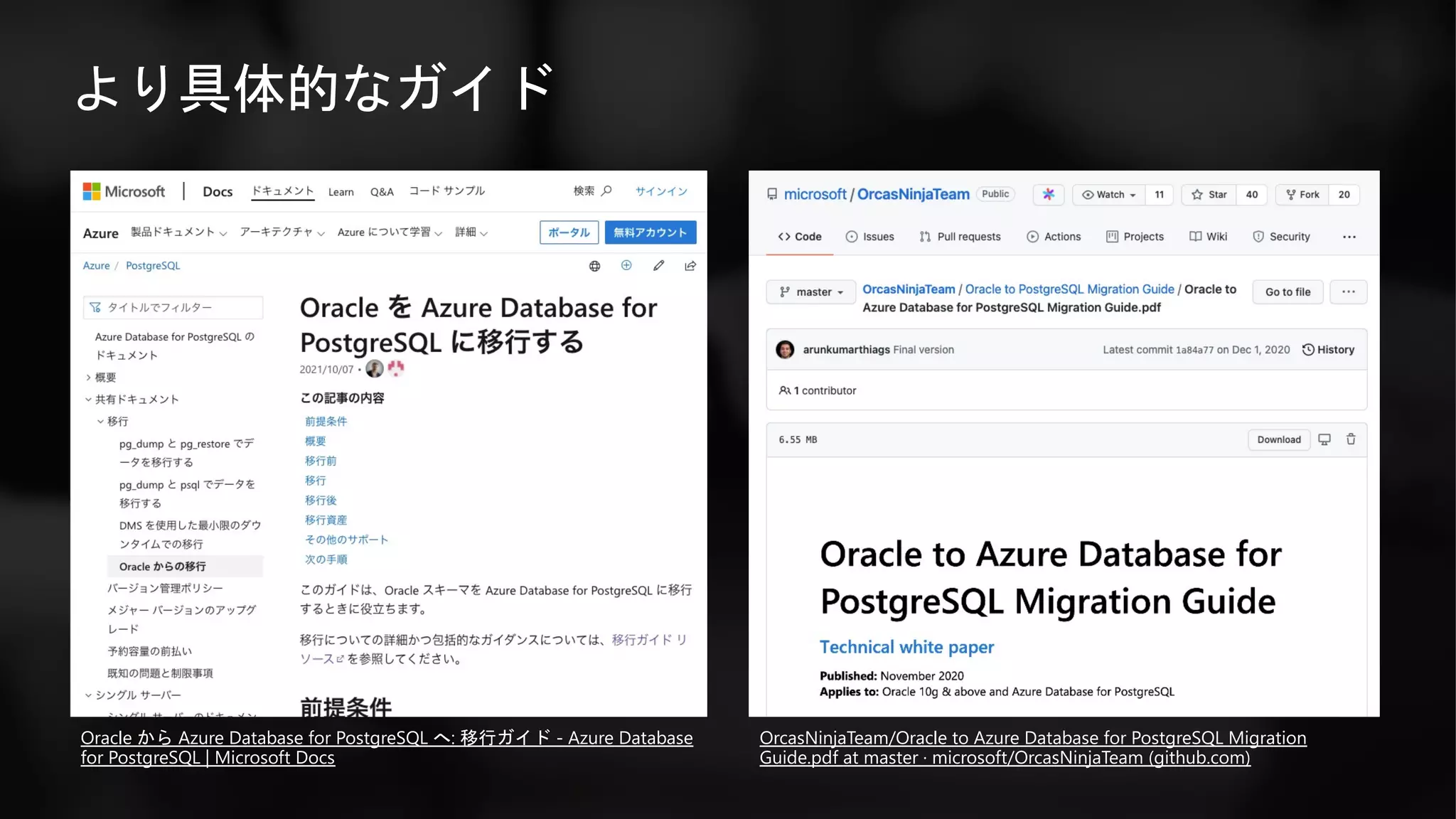Click the 移行資産 contents link

click(326, 520)
